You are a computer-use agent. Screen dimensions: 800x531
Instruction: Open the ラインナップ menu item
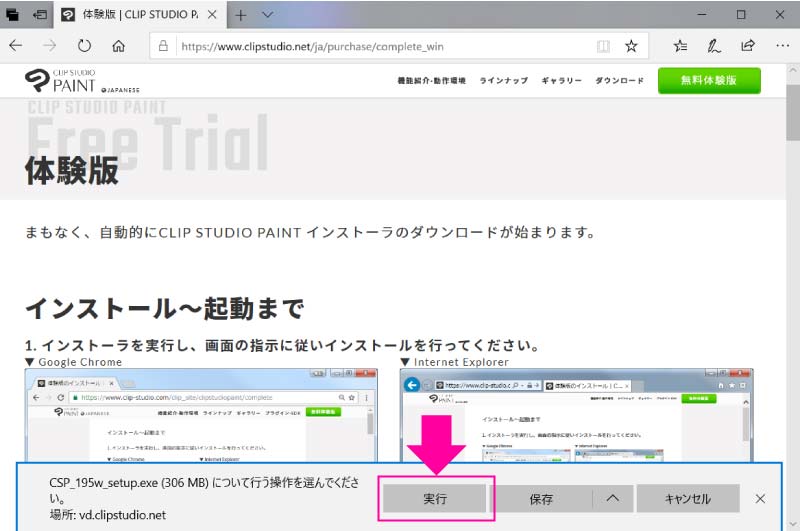pos(503,81)
